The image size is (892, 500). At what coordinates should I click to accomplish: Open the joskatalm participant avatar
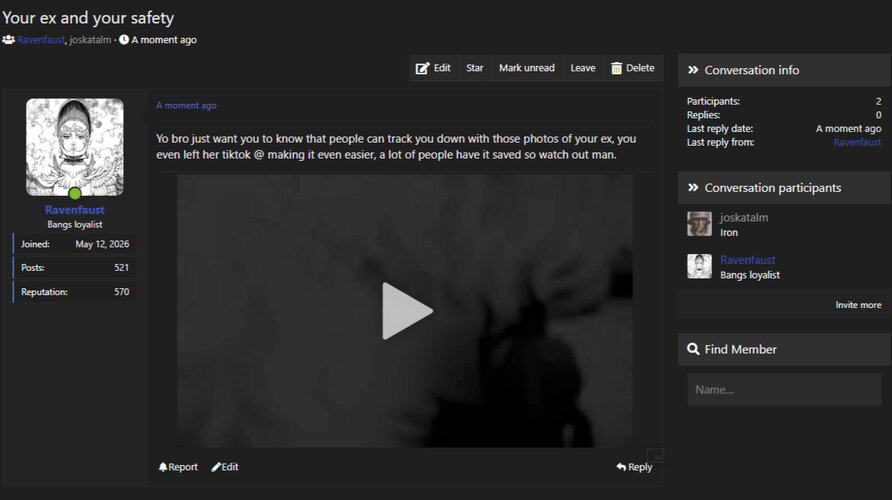pos(699,224)
